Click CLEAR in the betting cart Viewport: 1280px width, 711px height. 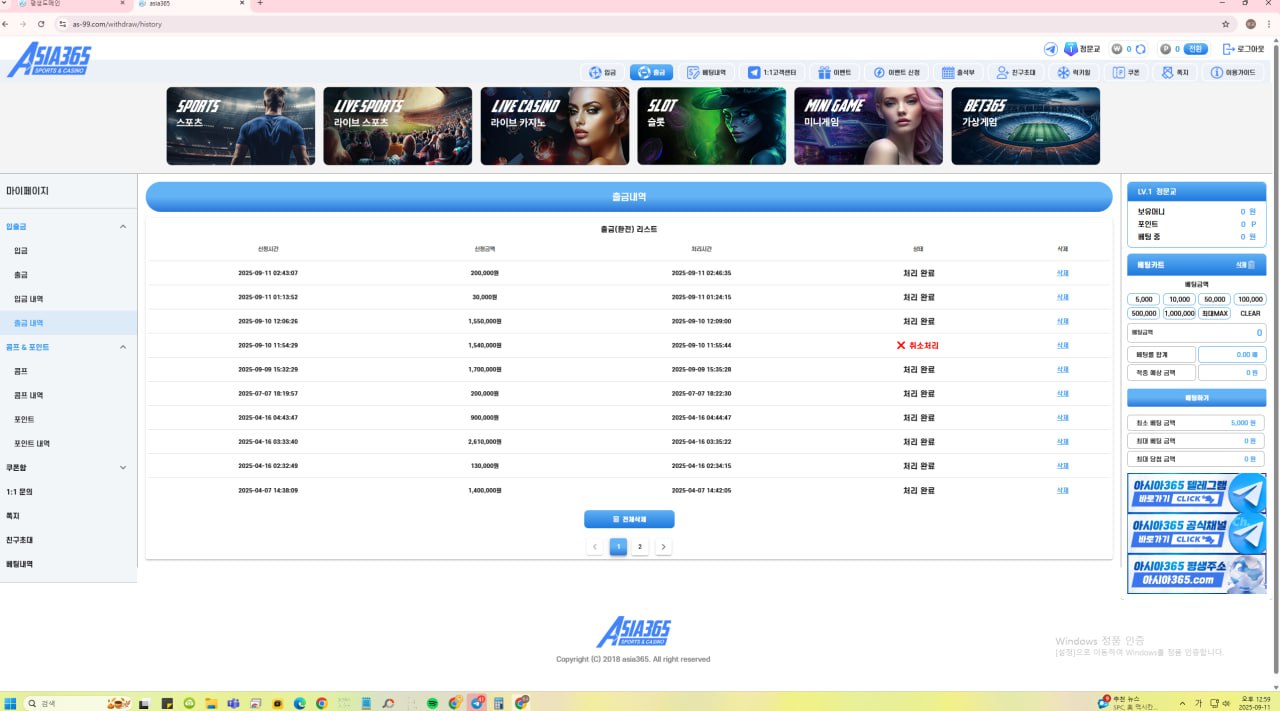click(1250, 313)
